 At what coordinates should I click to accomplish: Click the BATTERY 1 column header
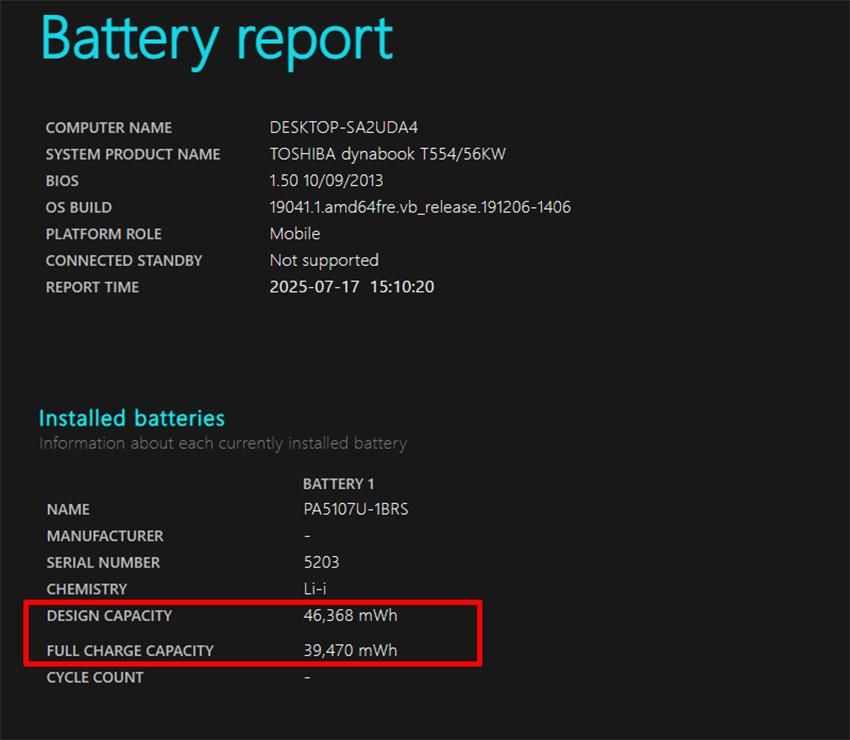click(x=339, y=484)
